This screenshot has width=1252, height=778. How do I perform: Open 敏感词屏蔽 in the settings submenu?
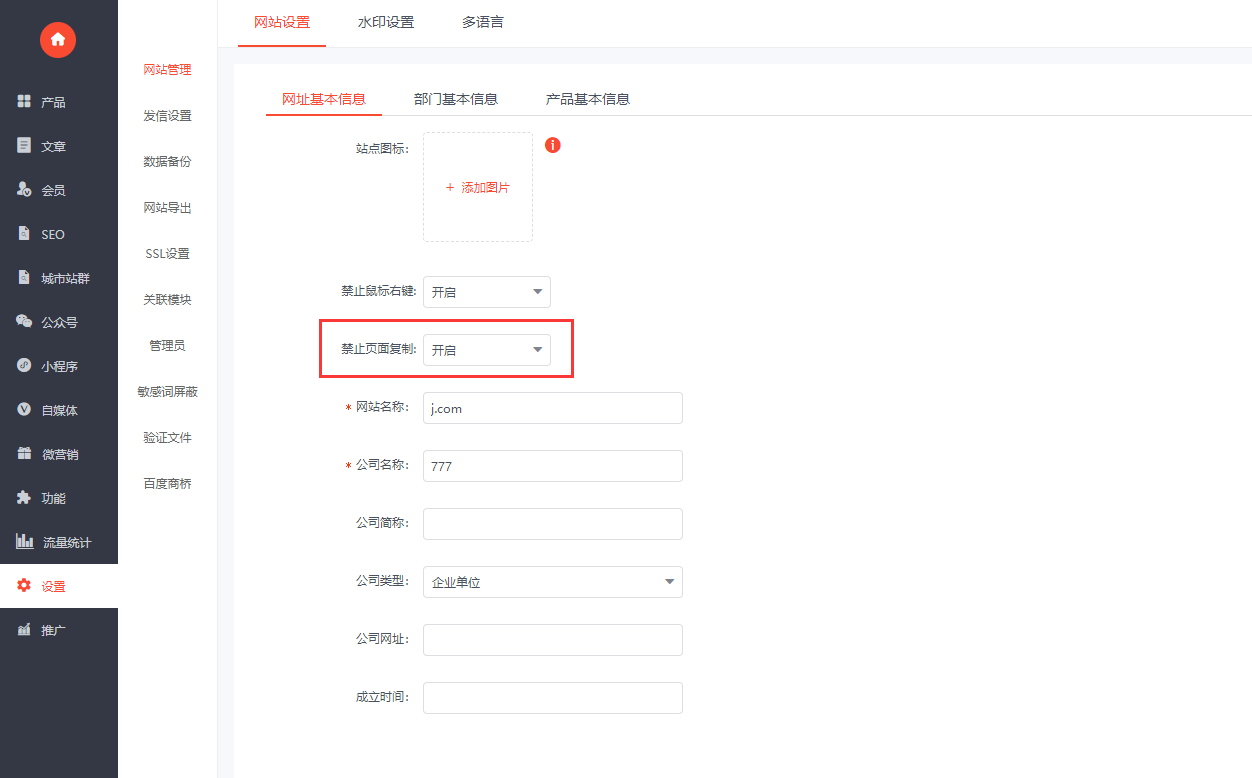pyautogui.click(x=167, y=392)
